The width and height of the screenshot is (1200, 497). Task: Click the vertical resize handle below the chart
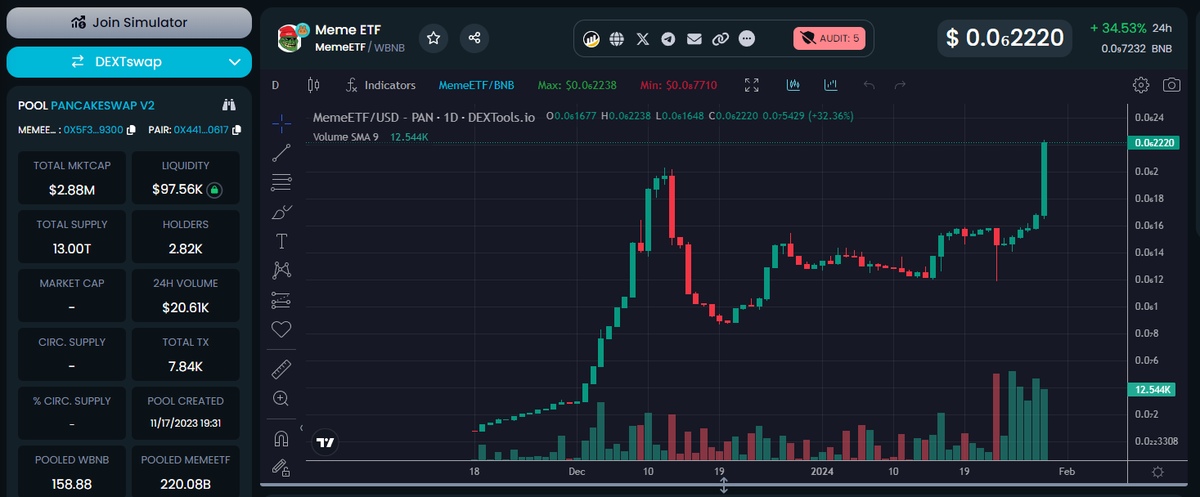click(724, 486)
